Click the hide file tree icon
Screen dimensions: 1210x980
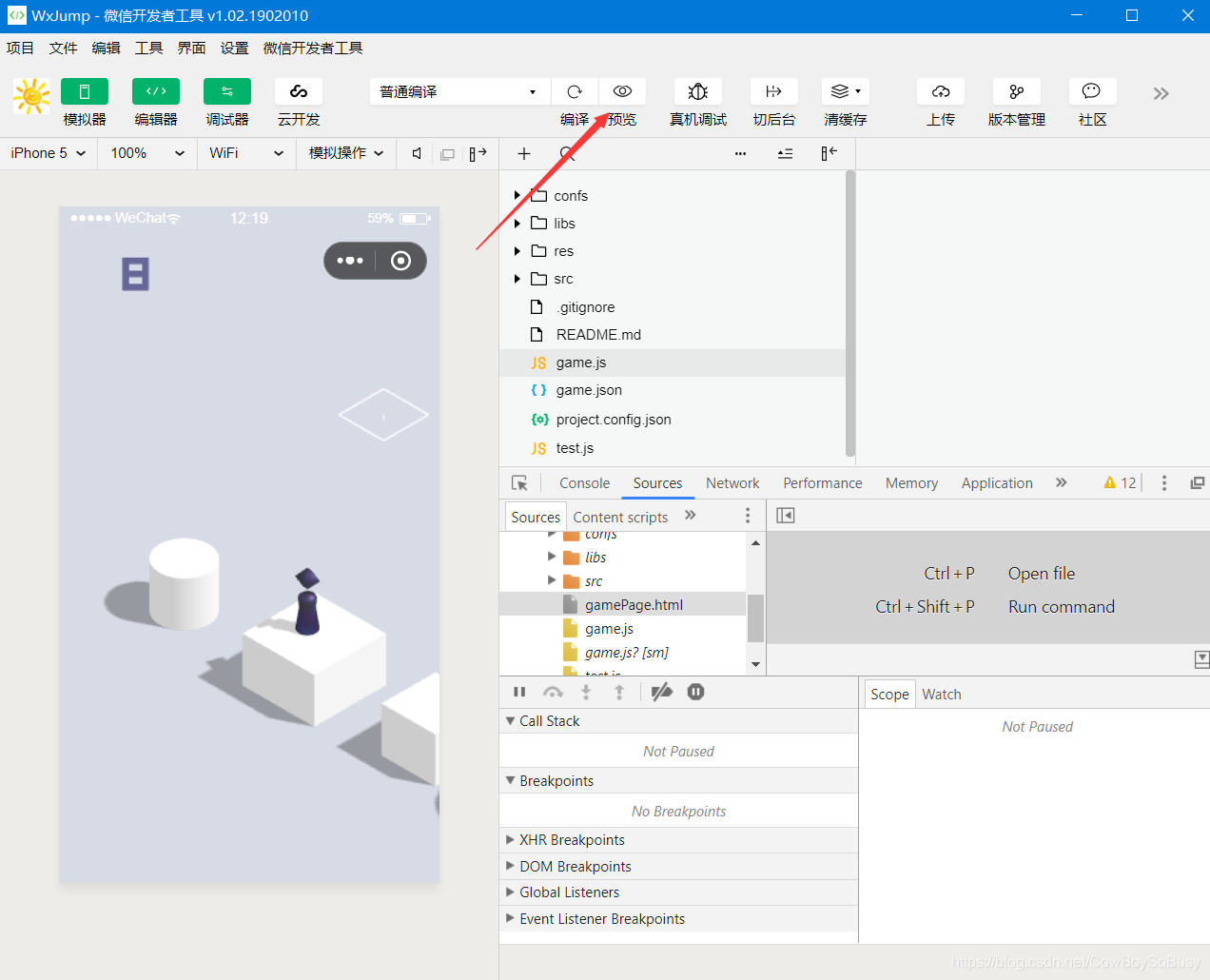(x=829, y=153)
